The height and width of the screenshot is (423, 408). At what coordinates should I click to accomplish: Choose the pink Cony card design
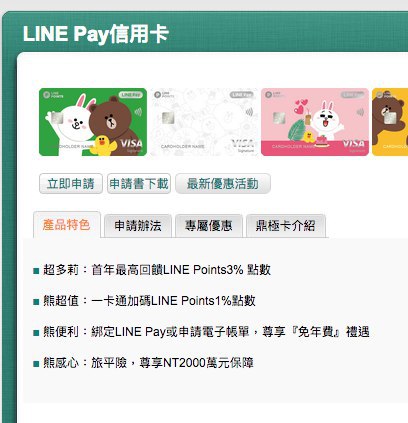tap(315, 122)
